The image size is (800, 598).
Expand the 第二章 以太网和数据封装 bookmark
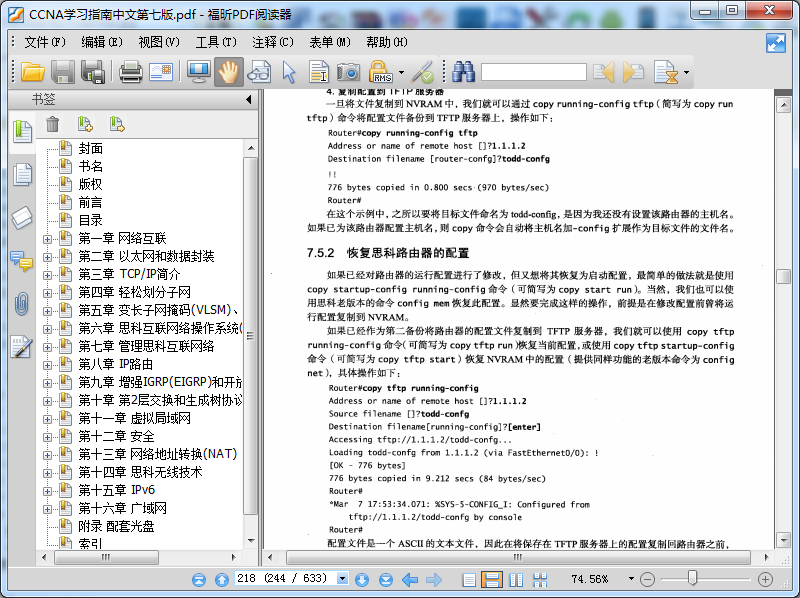(47, 257)
